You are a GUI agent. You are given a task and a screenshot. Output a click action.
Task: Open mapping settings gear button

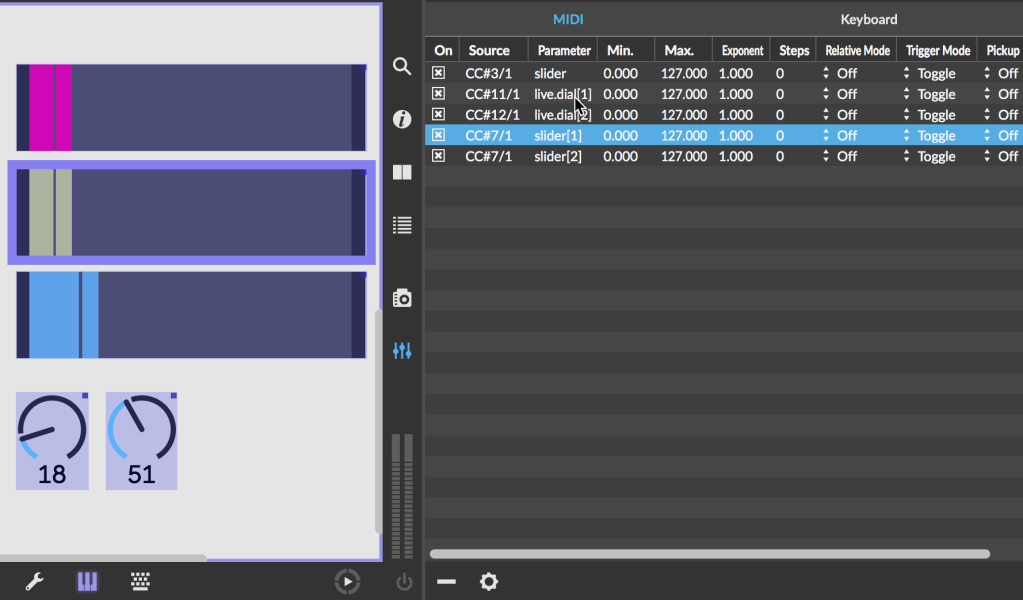click(x=488, y=581)
